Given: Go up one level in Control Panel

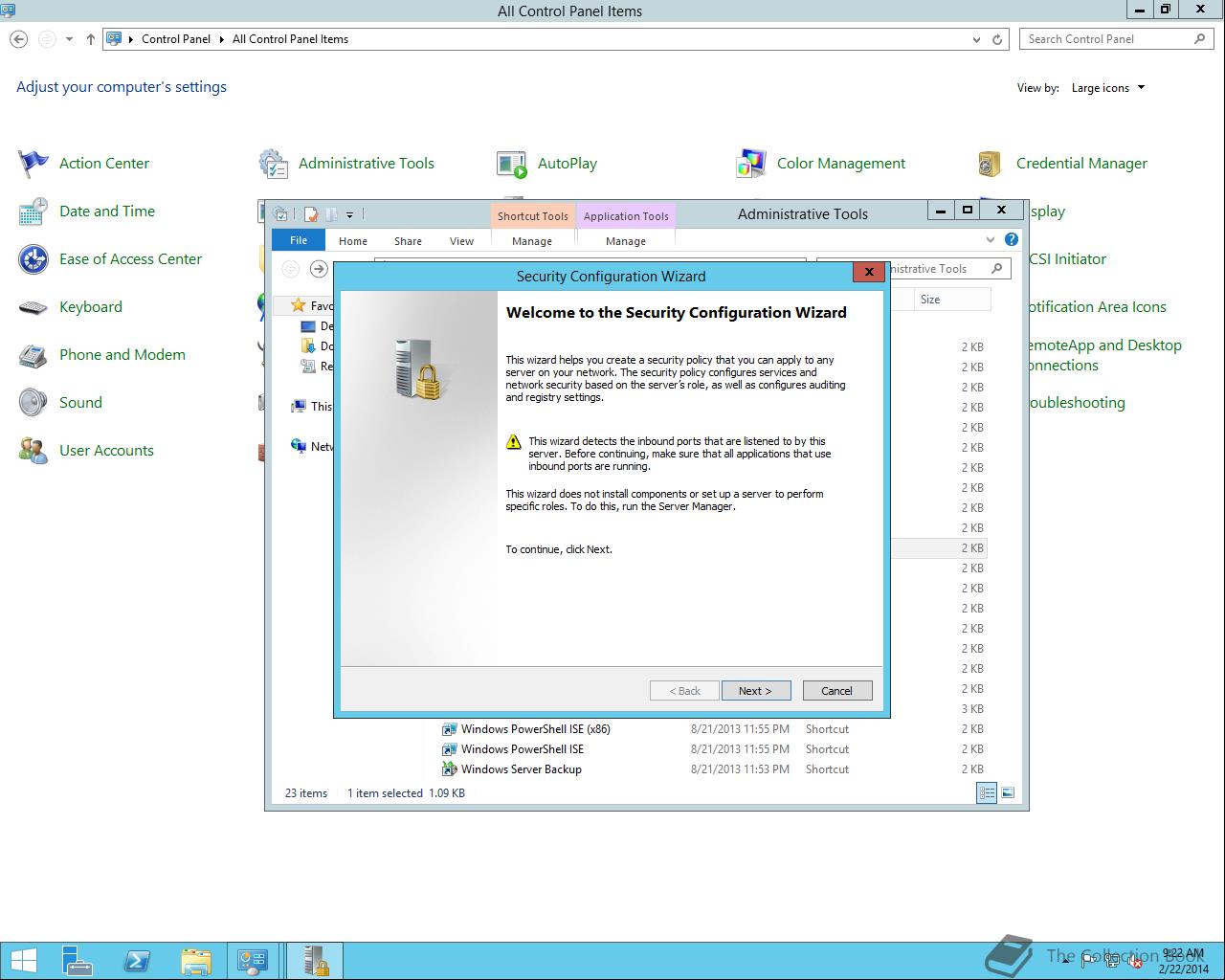Looking at the screenshot, I should [91, 39].
